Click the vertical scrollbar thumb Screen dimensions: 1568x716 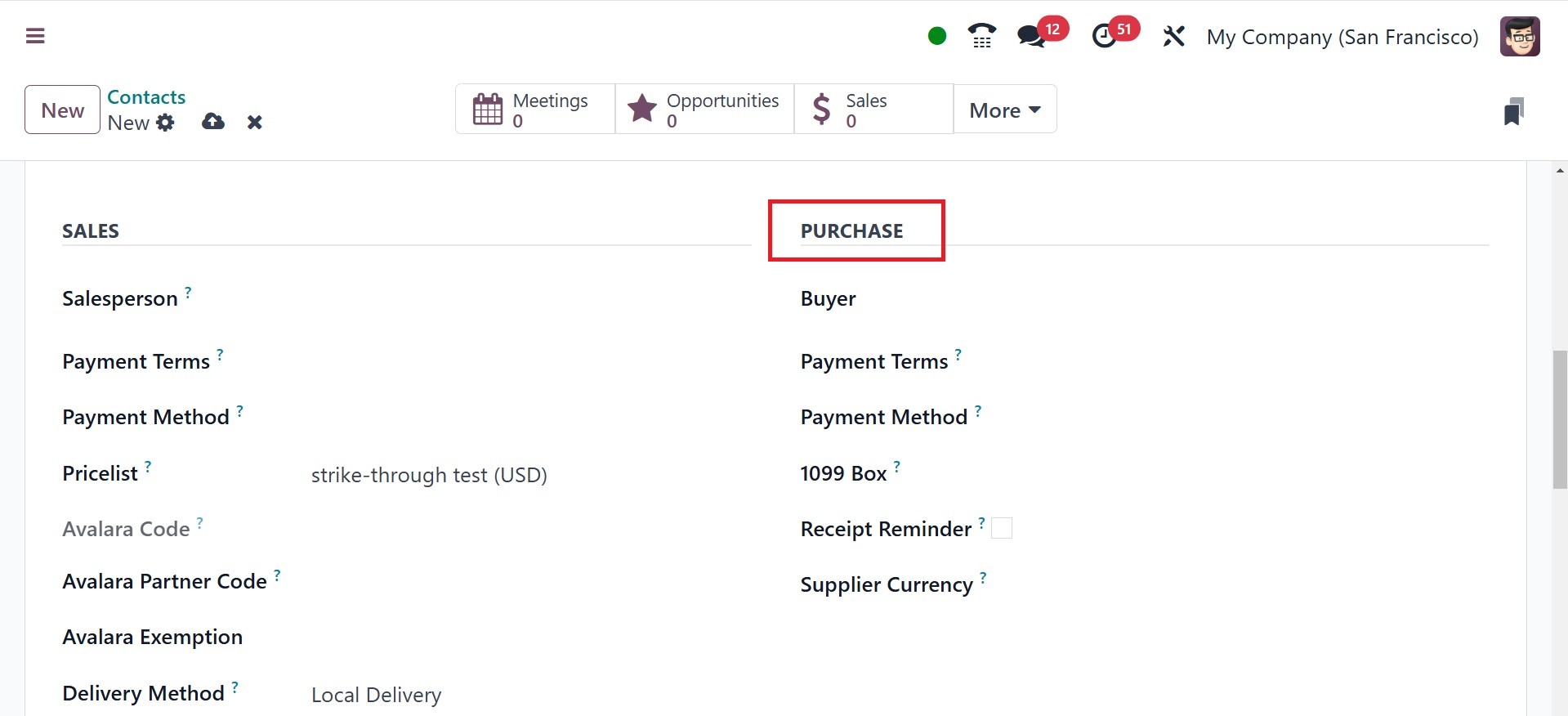[x=1560, y=418]
